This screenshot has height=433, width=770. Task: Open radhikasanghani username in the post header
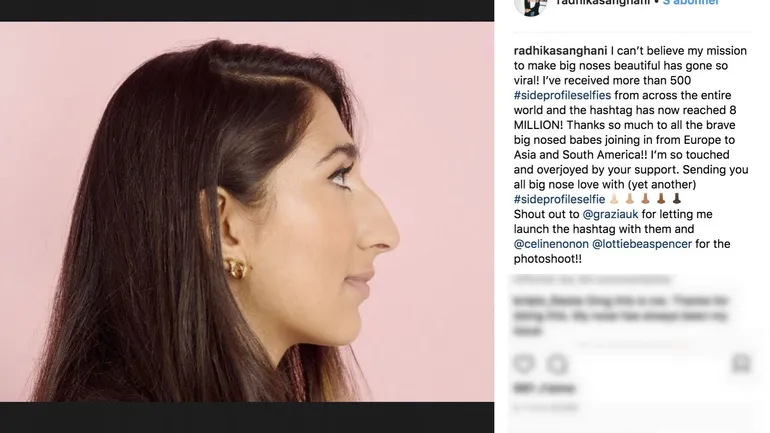pyautogui.click(x=603, y=3)
